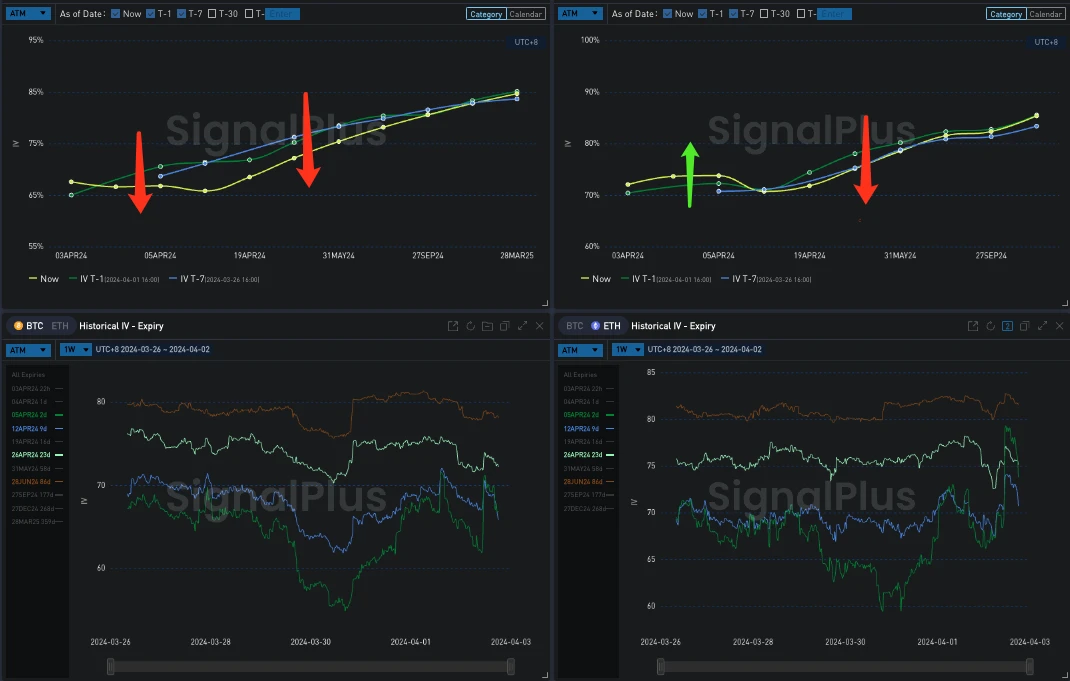Click the custom T- days input field
Viewport: 1070px width, 681px height.
282,14
